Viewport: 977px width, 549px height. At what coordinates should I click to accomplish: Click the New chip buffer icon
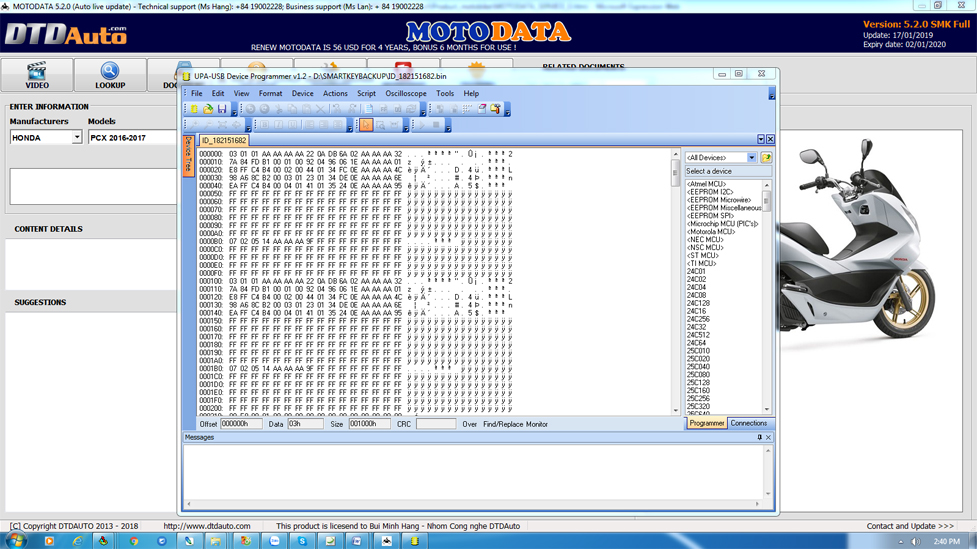pos(194,109)
